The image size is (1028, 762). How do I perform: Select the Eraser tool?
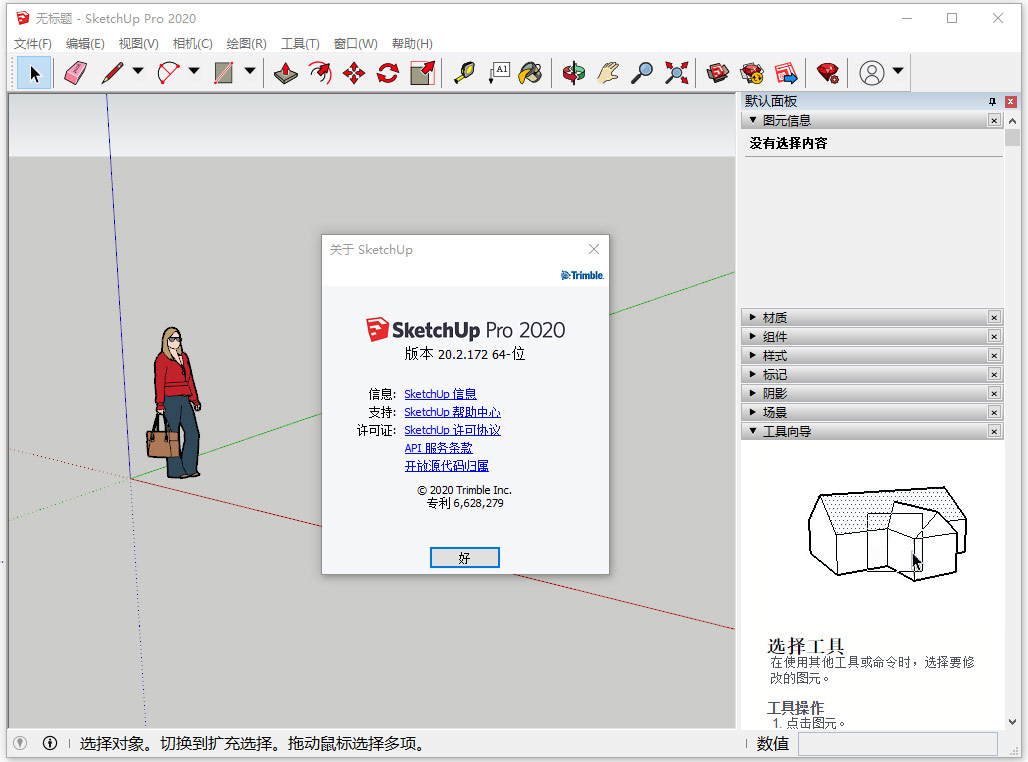pos(75,72)
